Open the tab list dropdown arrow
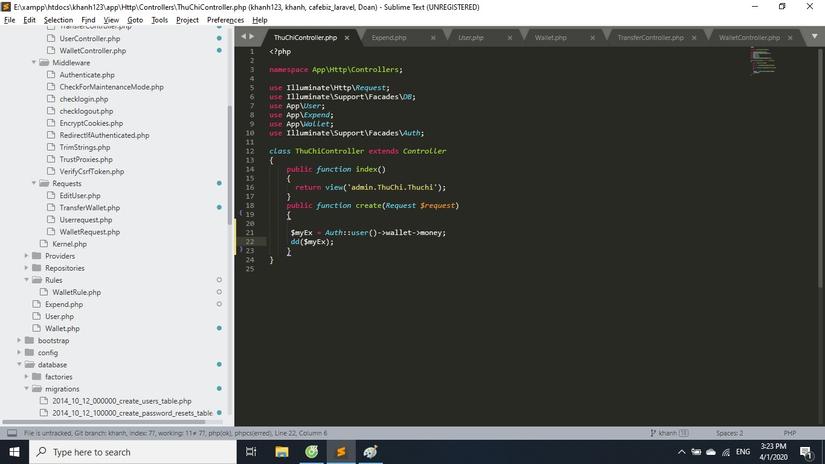 814,36
